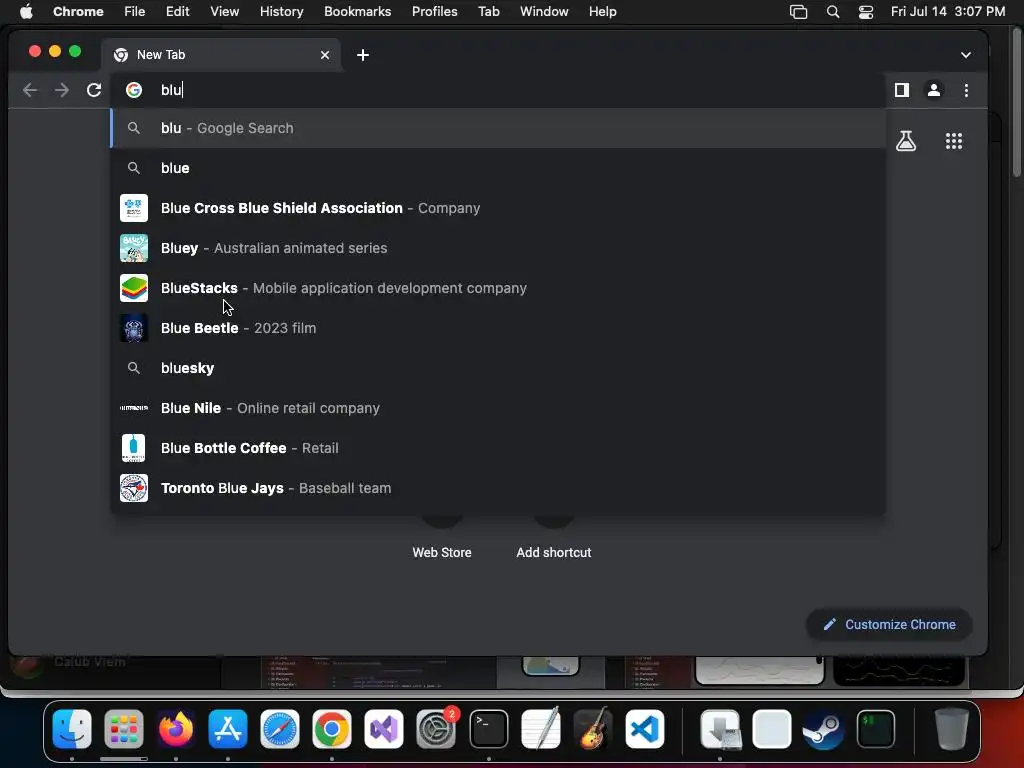Open the Profiles menu
This screenshot has width=1024, height=768.
coord(434,12)
